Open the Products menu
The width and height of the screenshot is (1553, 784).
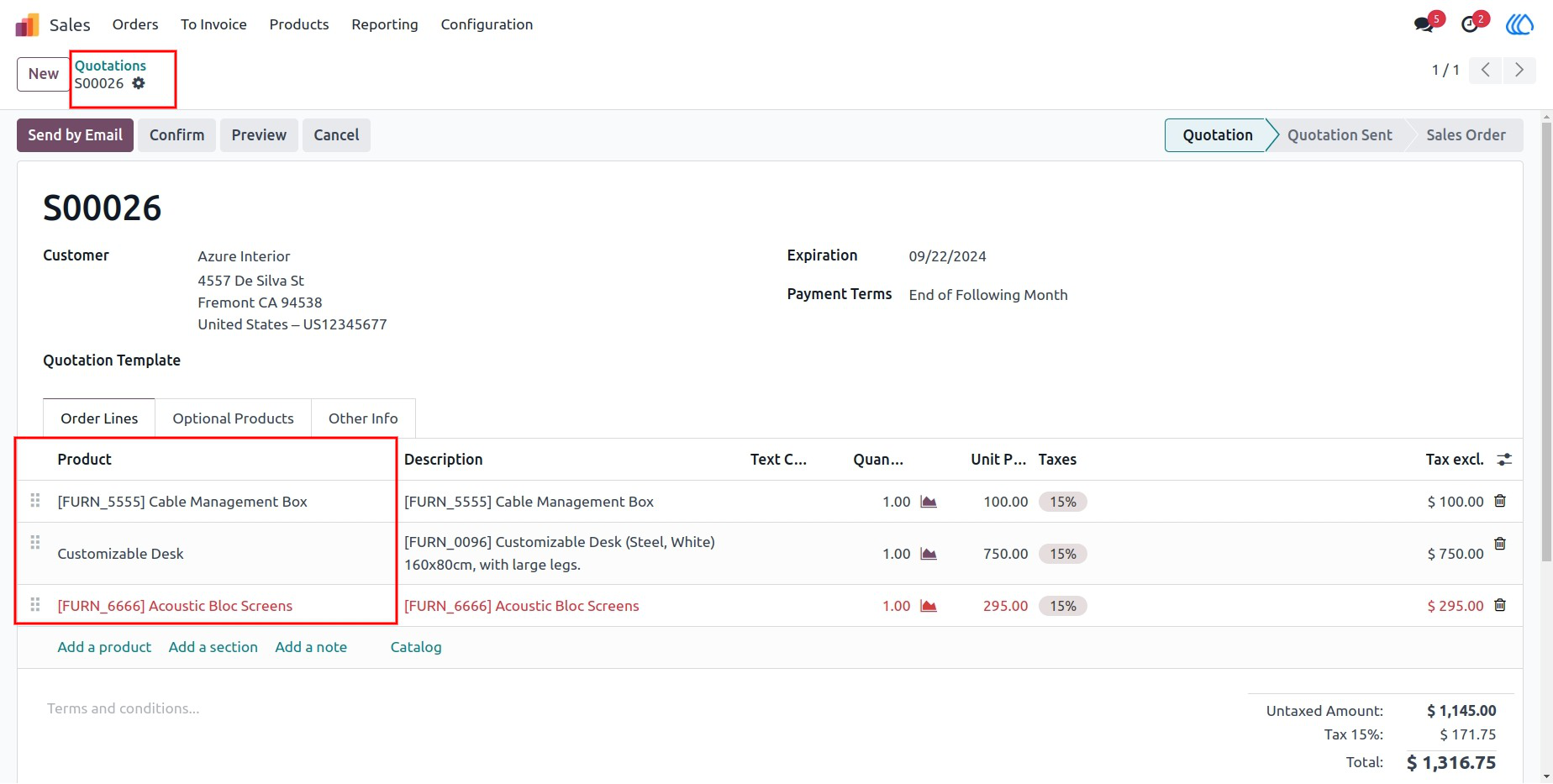(299, 24)
